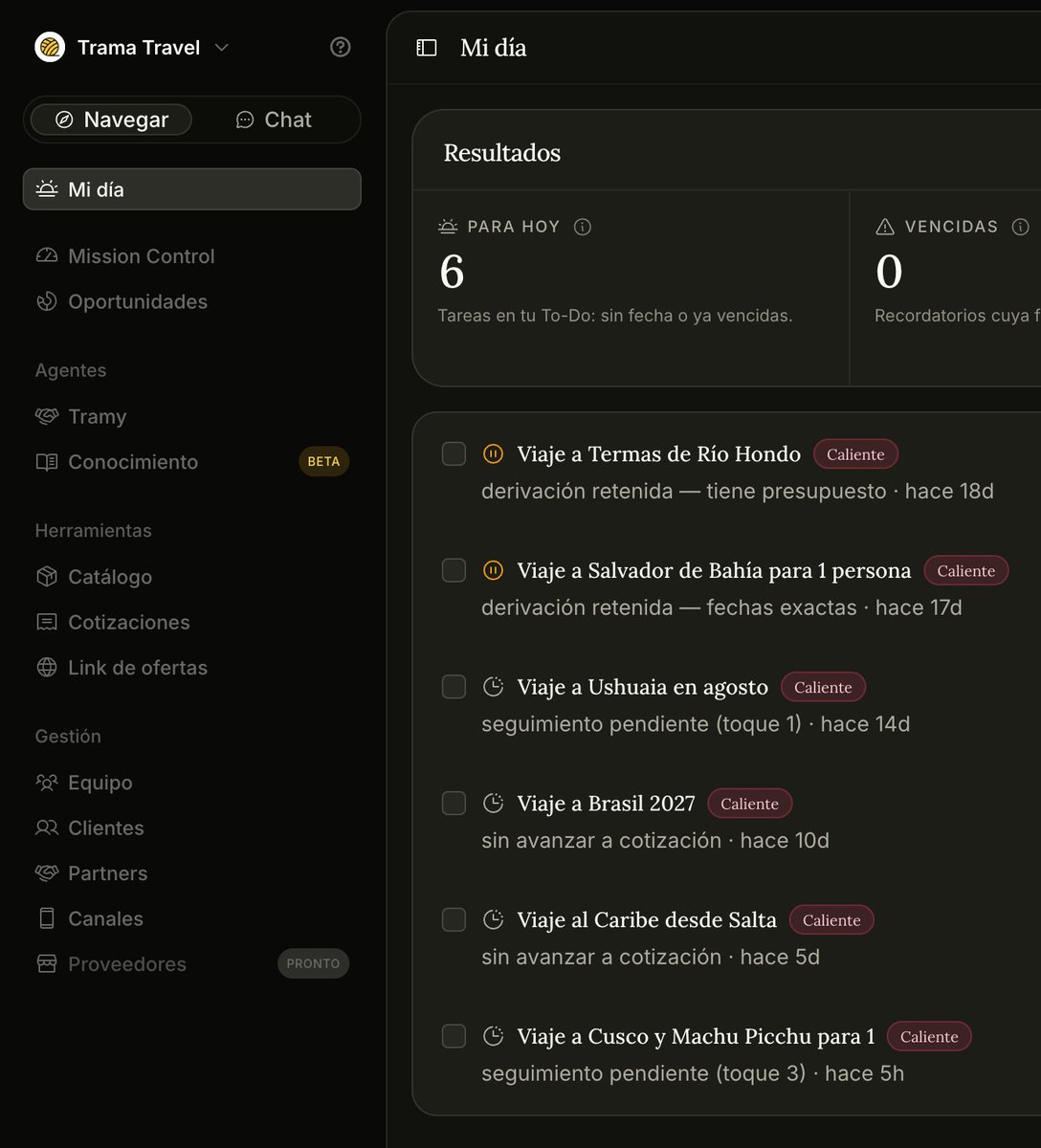Click the pause icon on Salvador de Bahía
The height and width of the screenshot is (1148, 1041).
coord(493,570)
